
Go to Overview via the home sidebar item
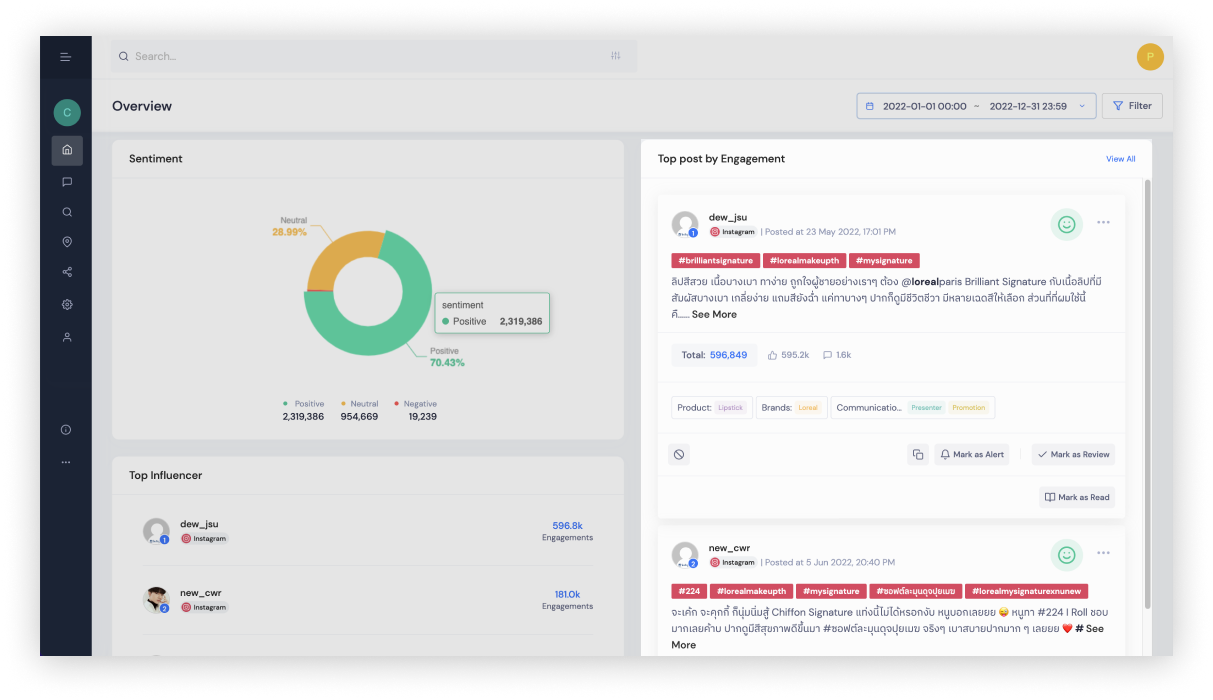(67, 150)
